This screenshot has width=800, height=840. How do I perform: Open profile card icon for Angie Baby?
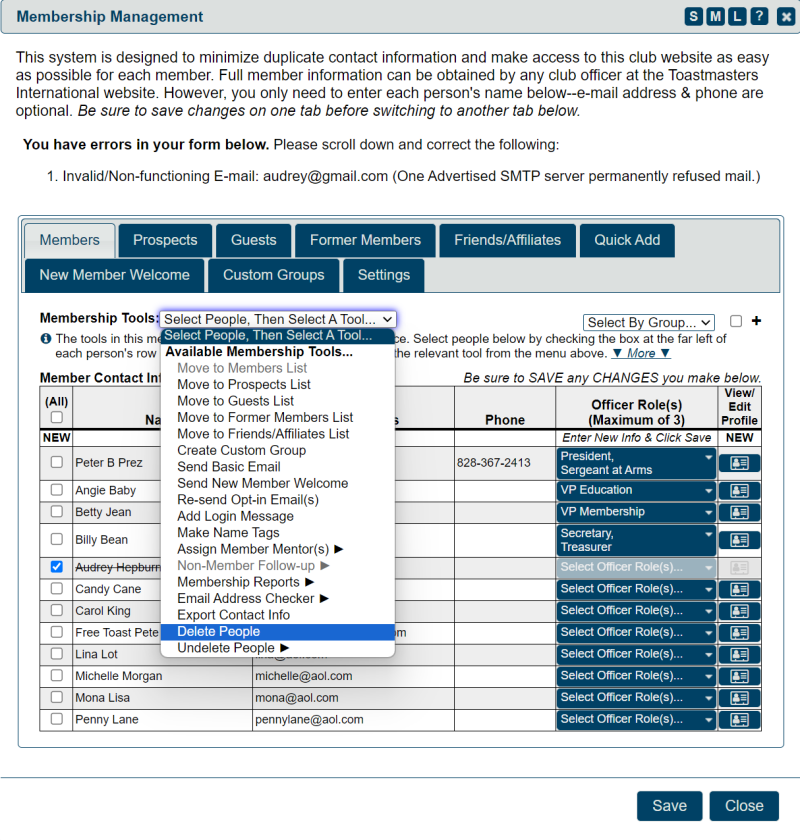[x=739, y=491]
